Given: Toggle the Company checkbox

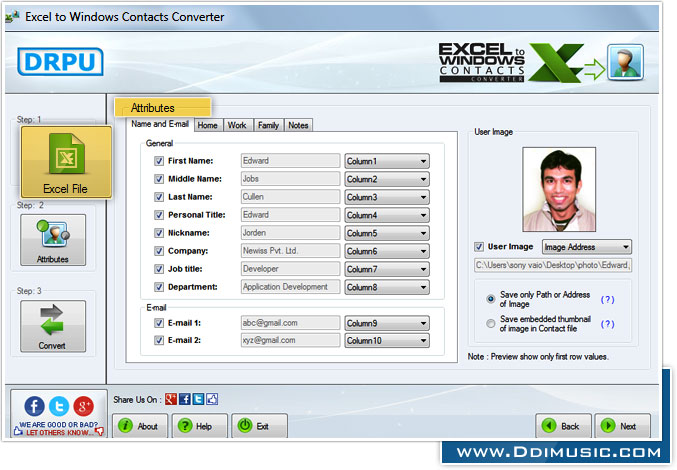Looking at the screenshot, I should coord(159,251).
